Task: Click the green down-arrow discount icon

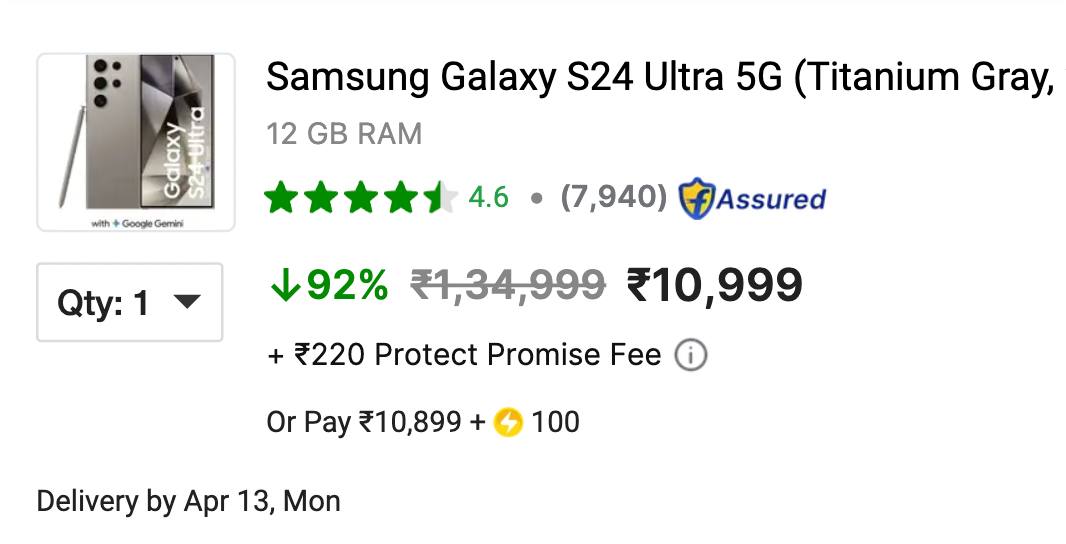Action: pyautogui.click(x=284, y=284)
